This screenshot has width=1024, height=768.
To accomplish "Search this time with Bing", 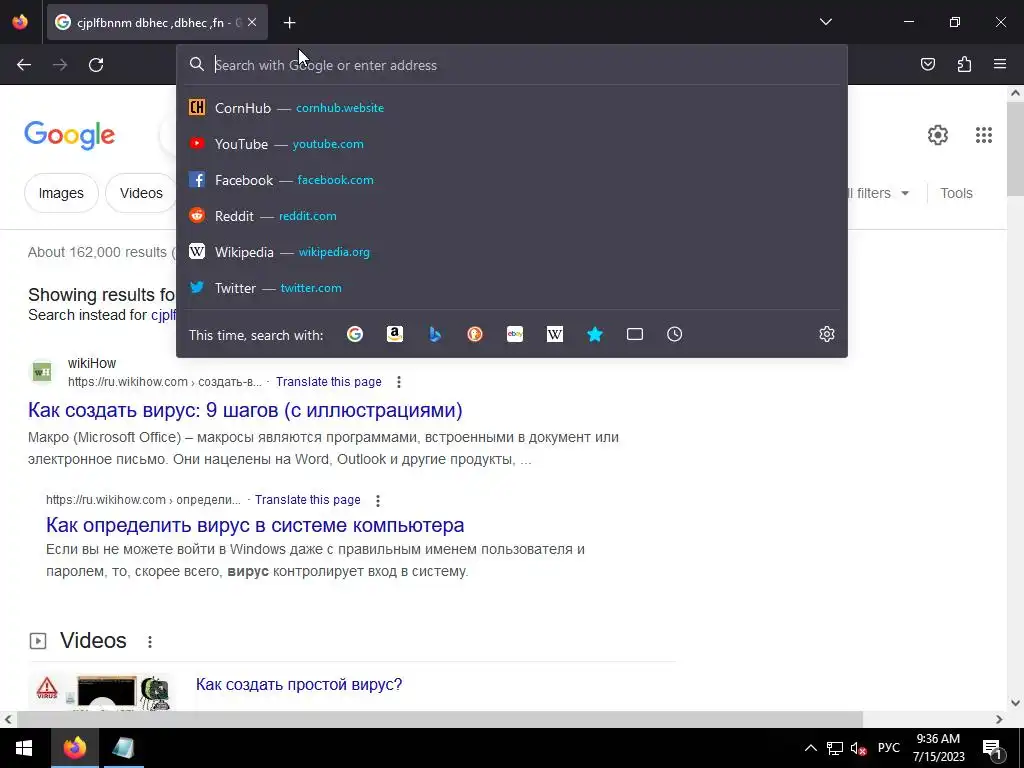I will tap(435, 334).
